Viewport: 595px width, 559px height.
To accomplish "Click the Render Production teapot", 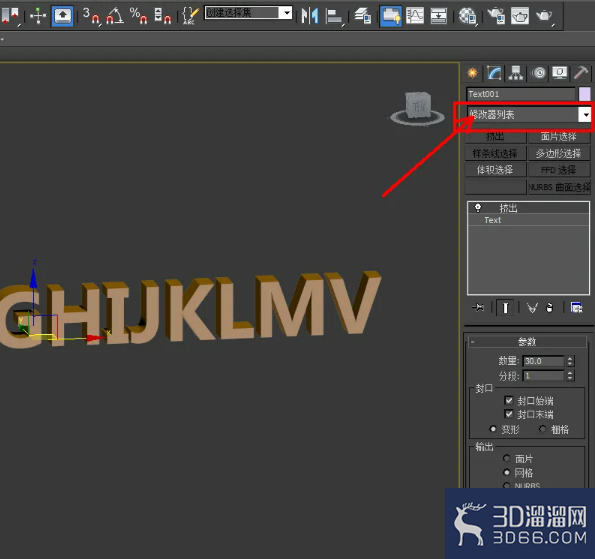I will tap(544, 16).
